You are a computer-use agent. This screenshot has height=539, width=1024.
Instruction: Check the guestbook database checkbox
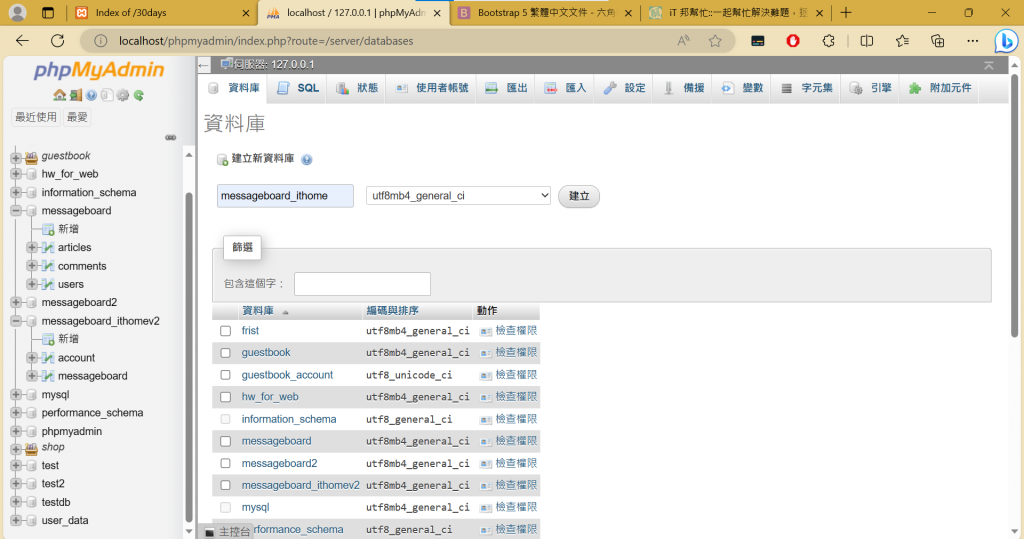click(225, 353)
